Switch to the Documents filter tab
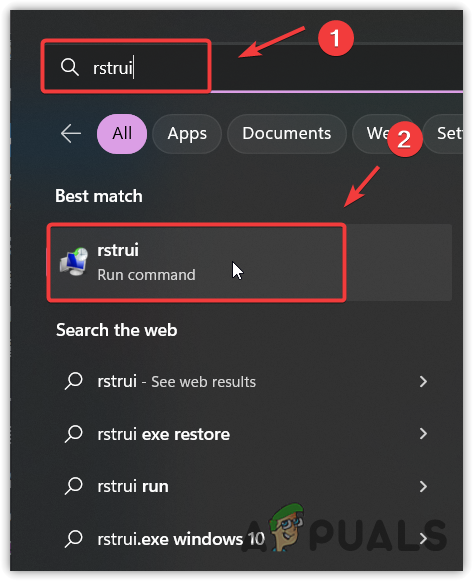 tap(287, 134)
